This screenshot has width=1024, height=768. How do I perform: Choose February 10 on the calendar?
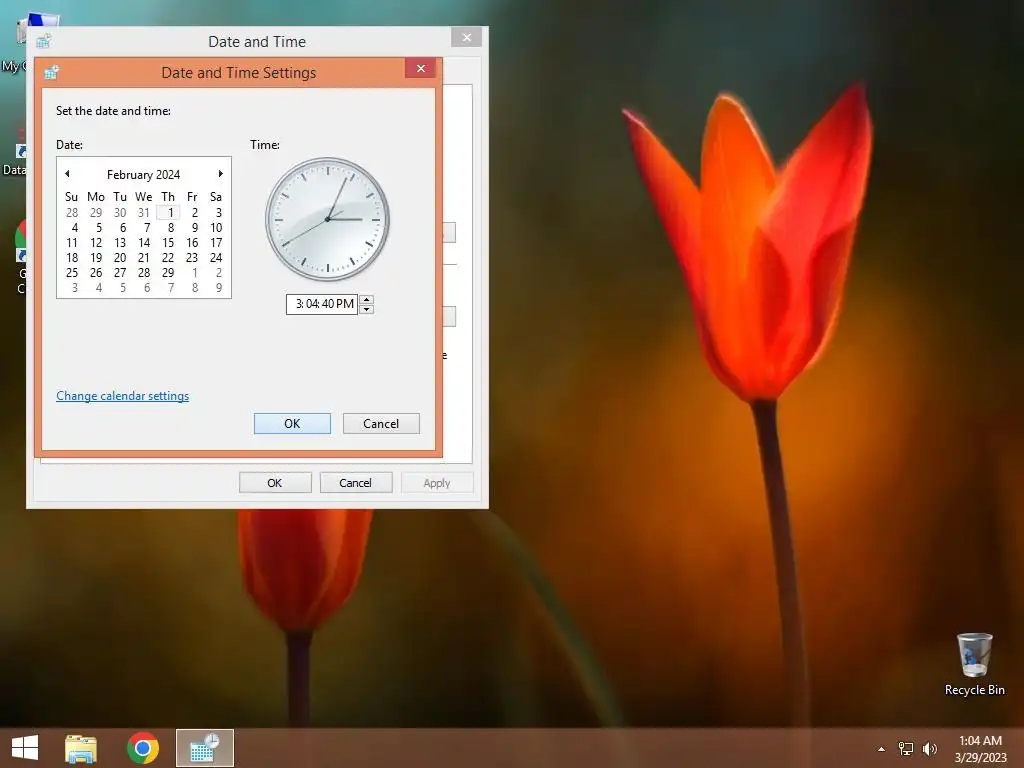(x=216, y=227)
